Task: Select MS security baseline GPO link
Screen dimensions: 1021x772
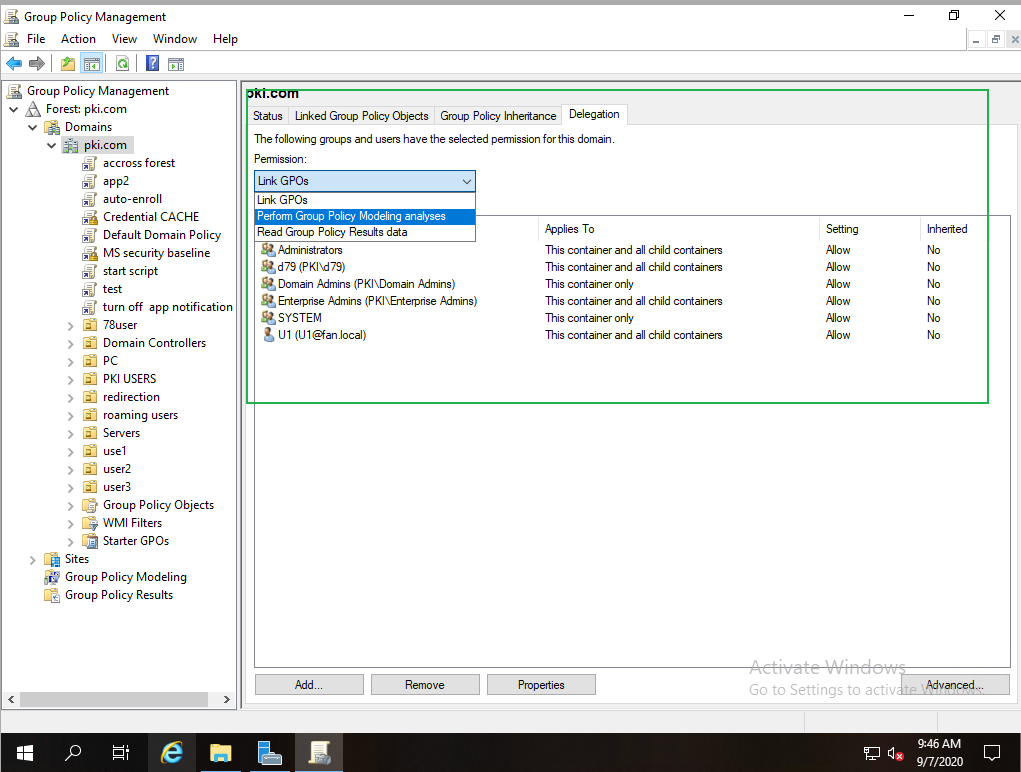Action: coord(156,253)
